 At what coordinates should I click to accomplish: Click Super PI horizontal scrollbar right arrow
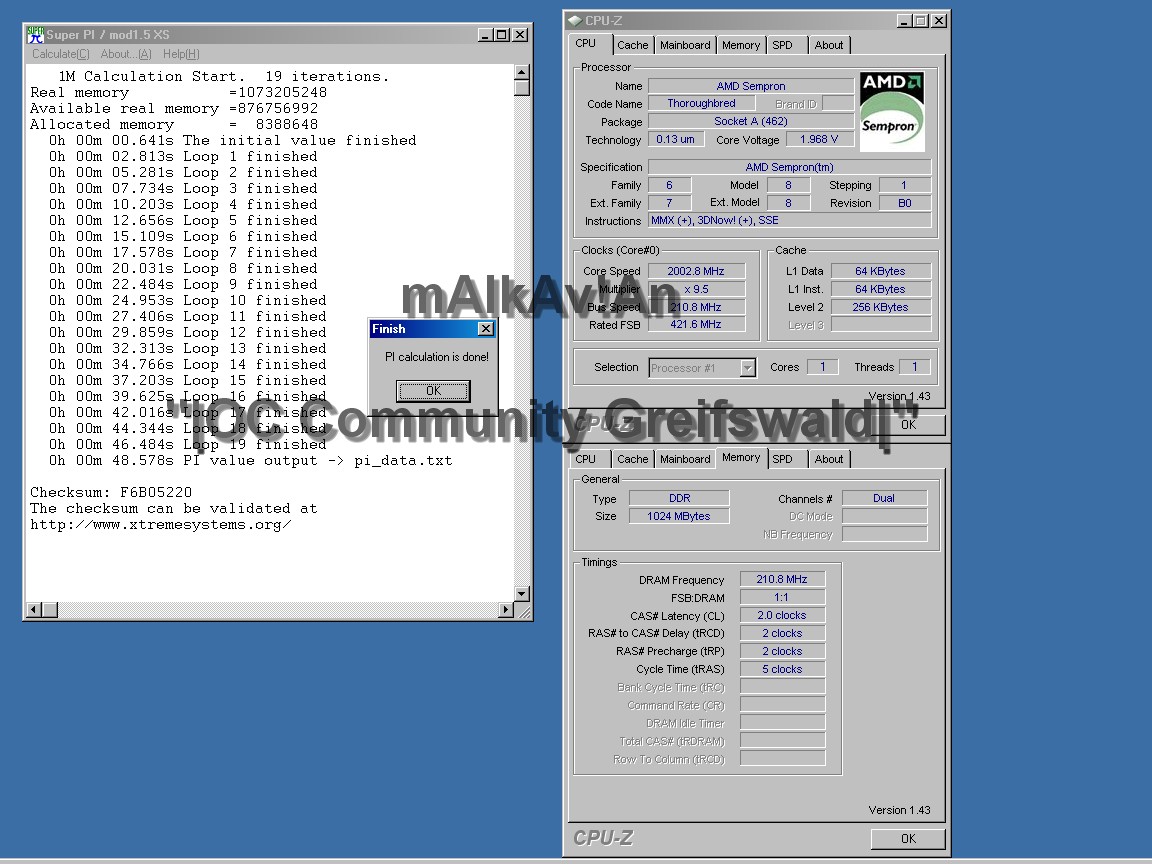tap(505, 609)
